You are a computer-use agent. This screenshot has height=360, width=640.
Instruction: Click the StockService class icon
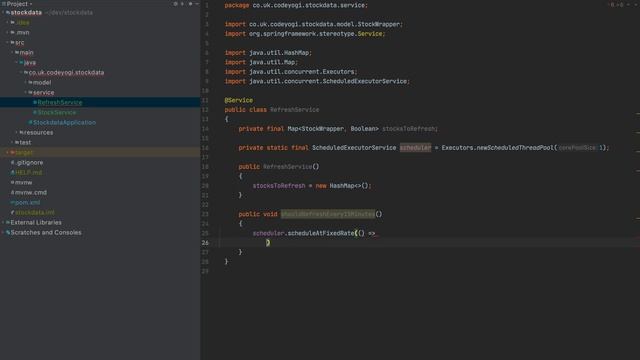coord(35,112)
